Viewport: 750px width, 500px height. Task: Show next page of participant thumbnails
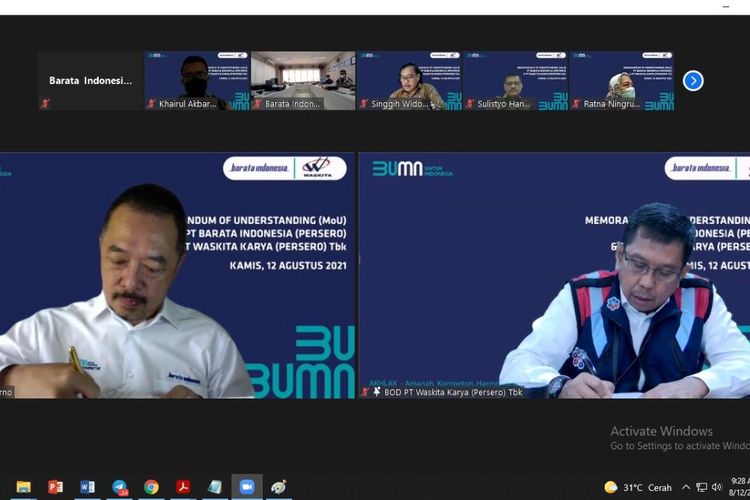(693, 80)
